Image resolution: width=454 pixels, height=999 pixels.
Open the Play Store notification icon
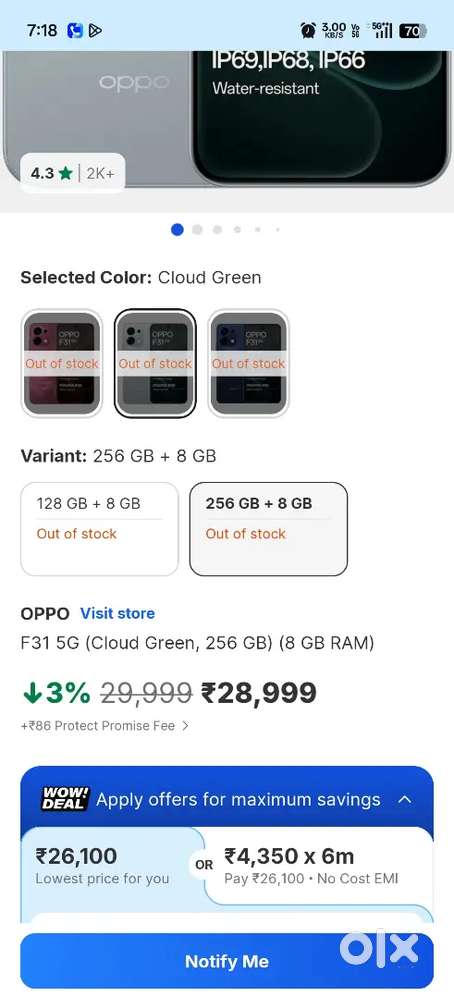click(95, 30)
